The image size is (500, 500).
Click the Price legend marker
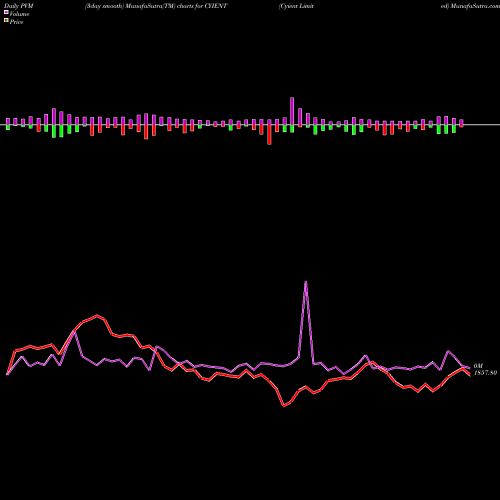(6, 21)
